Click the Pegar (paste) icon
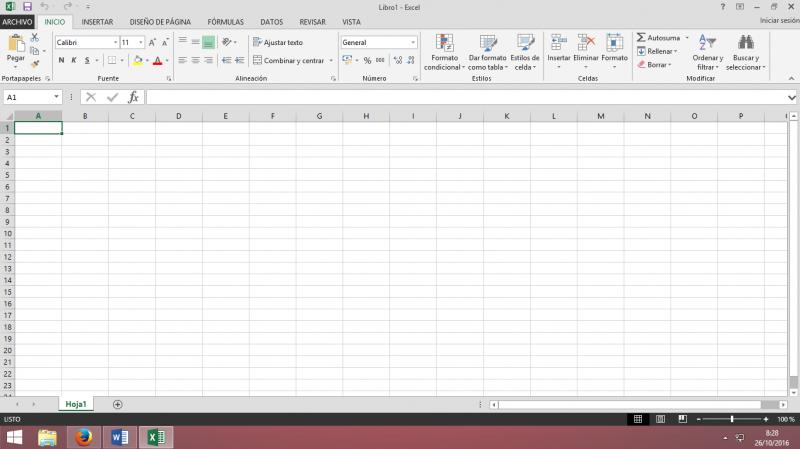Viewport: 800px width, 449px height. pyautogui.click(x=16, y=45)
